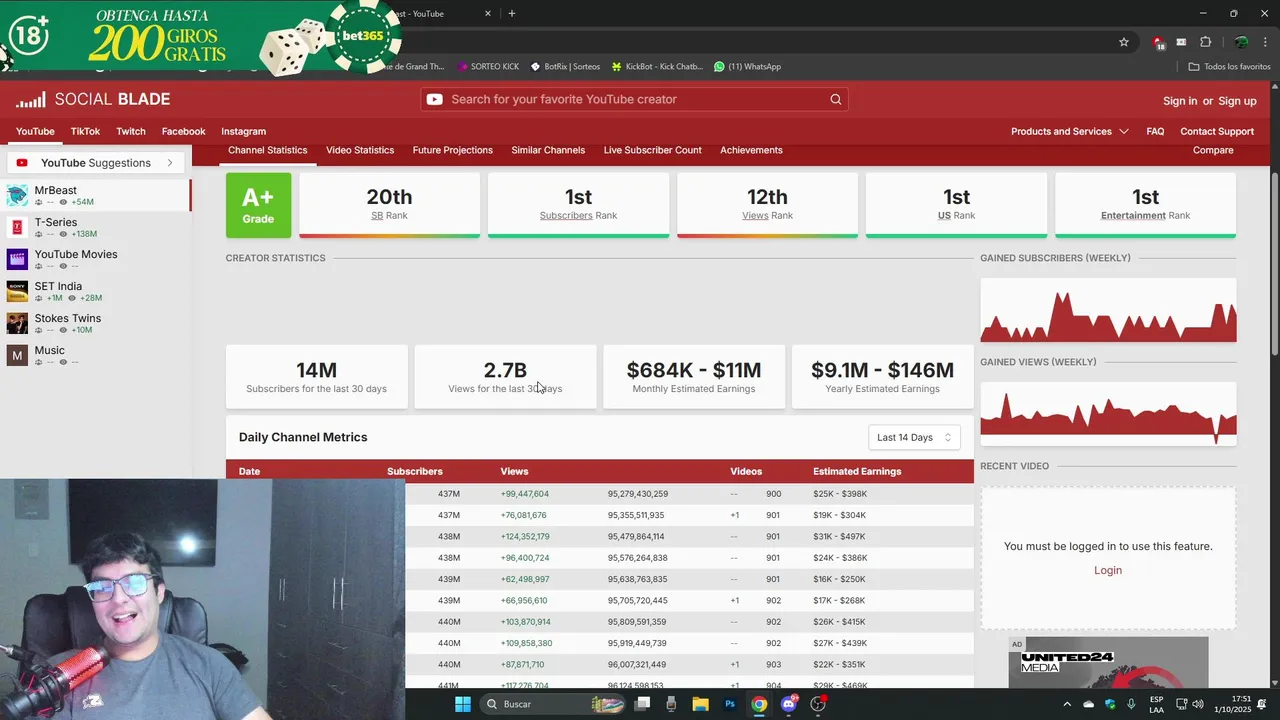This screenshot has height=720, width=1280.
Task: Open the browser Extensions puzzle icon
Action: click(x=1205, y=42)
